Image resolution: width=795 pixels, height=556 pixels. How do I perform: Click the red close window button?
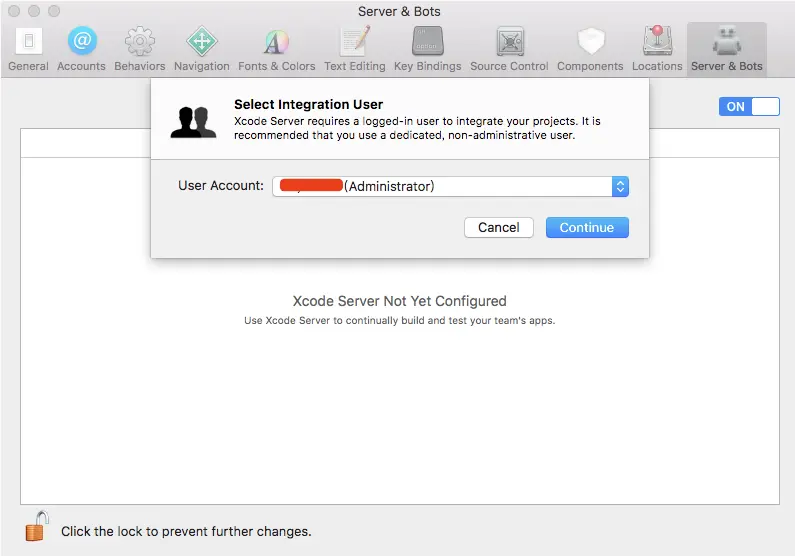[14, 11]
